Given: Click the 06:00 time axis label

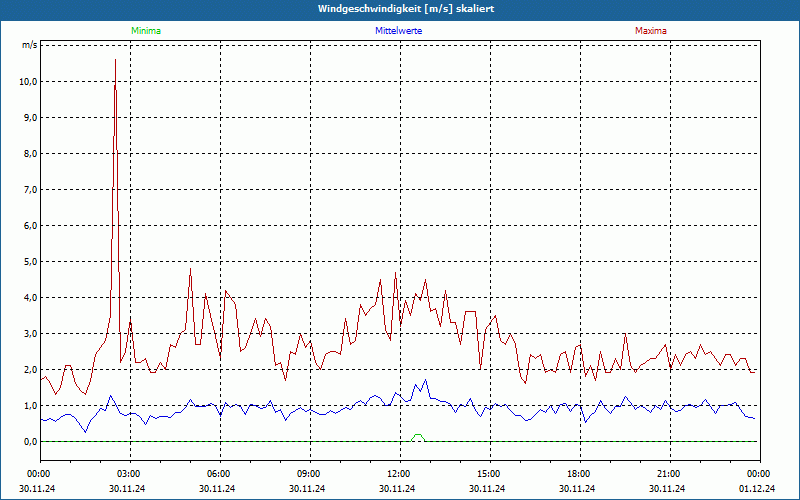Looking at the screenshot, I should click(x=220, y=474).
